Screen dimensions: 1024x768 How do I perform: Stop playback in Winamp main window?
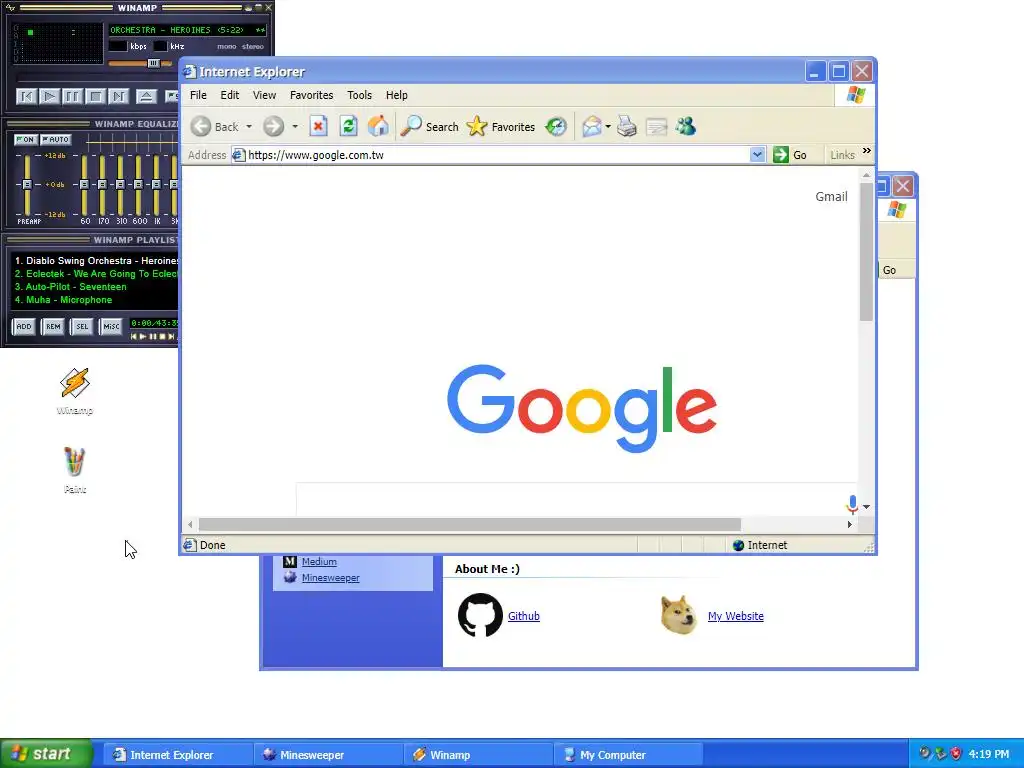[95, 97]
